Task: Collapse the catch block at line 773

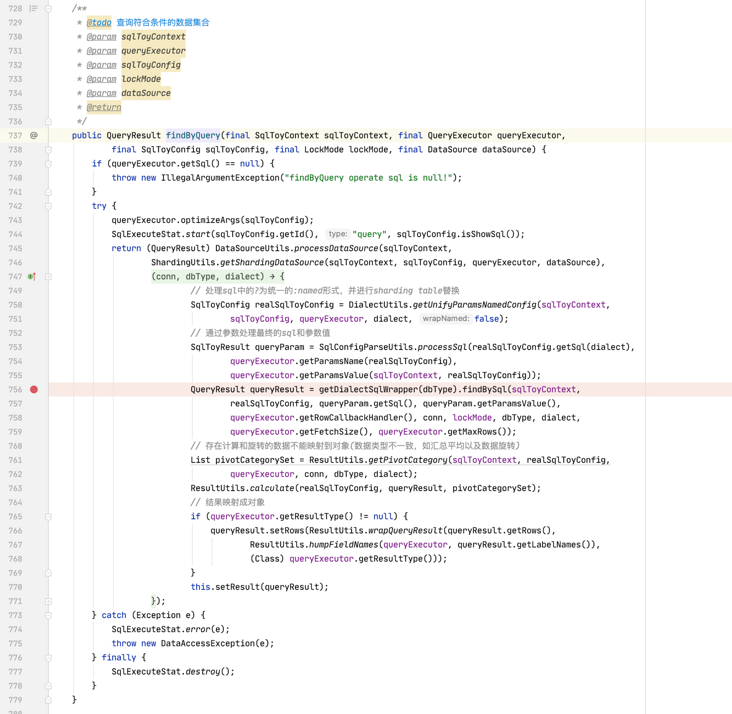Action: pyautogui.click(x=48, y=615)
